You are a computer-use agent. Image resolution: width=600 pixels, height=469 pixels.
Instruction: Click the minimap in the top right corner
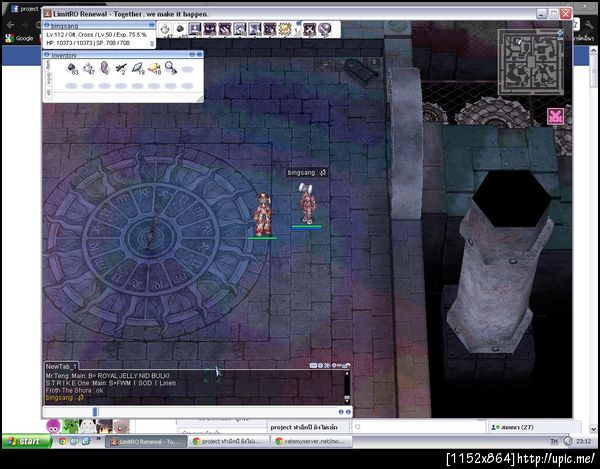pos(531,62)
